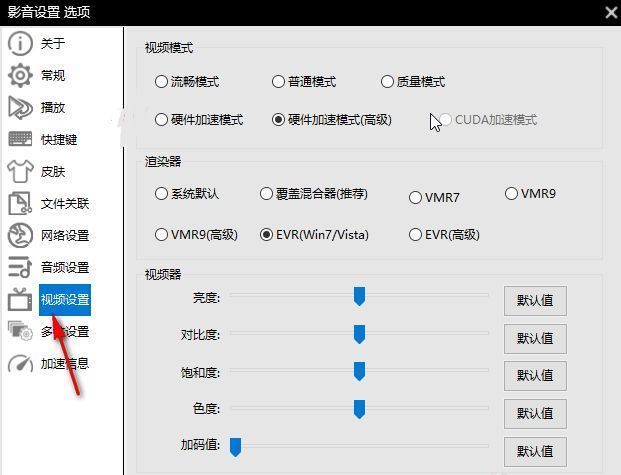Open 文件关联 file icon section
The height and width of the screenshot is (475, 621).
point(20,204)
